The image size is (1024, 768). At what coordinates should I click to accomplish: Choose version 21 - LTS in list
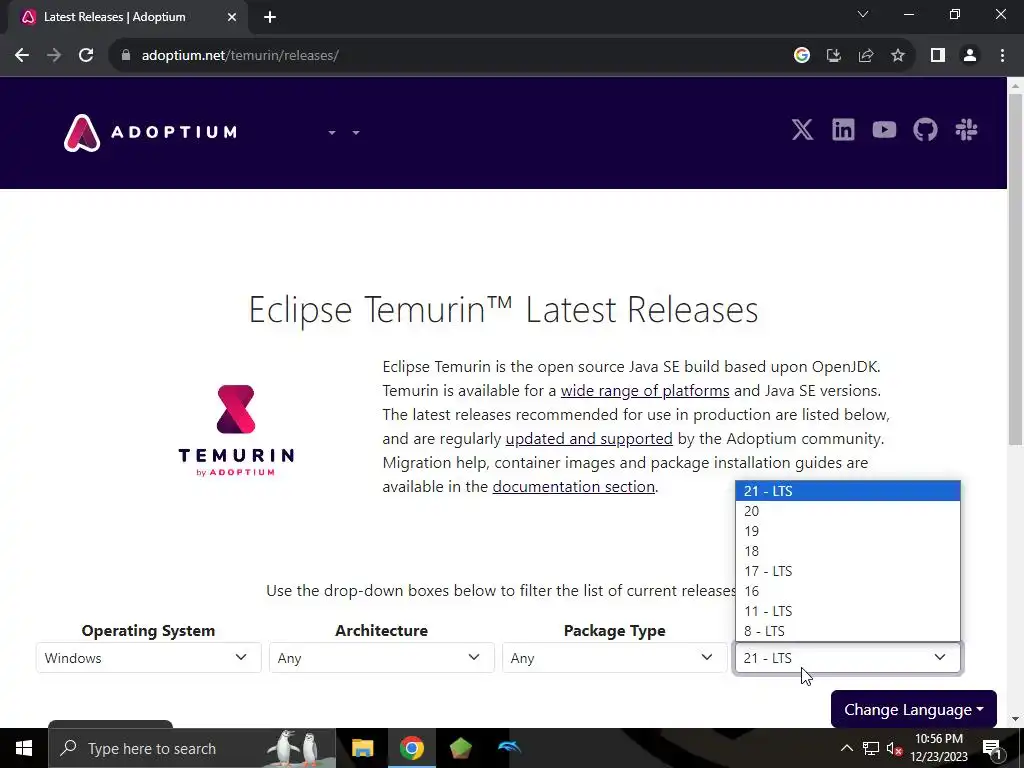pos(848,491)
